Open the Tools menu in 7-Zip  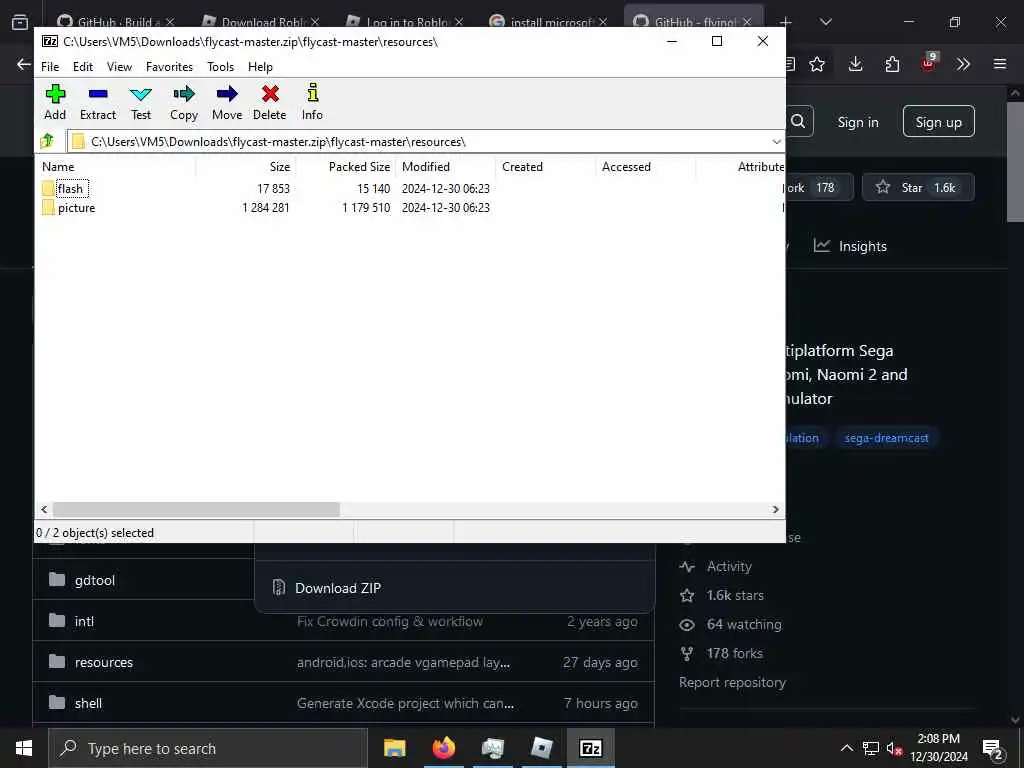(220, 67)
